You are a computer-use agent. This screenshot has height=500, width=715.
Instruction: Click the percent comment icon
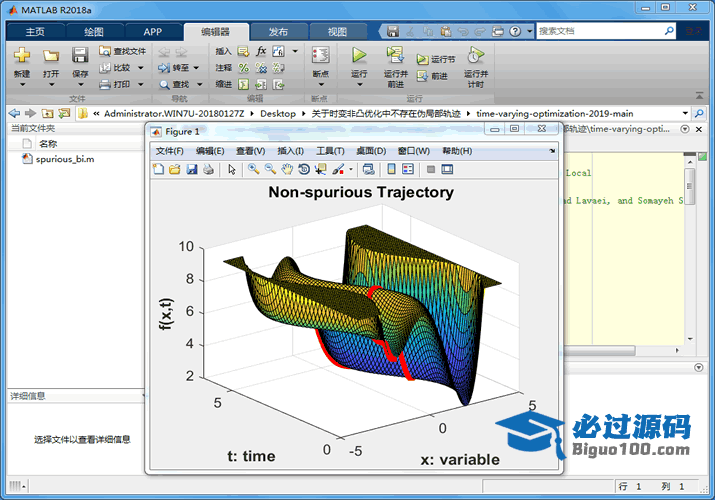244,68
